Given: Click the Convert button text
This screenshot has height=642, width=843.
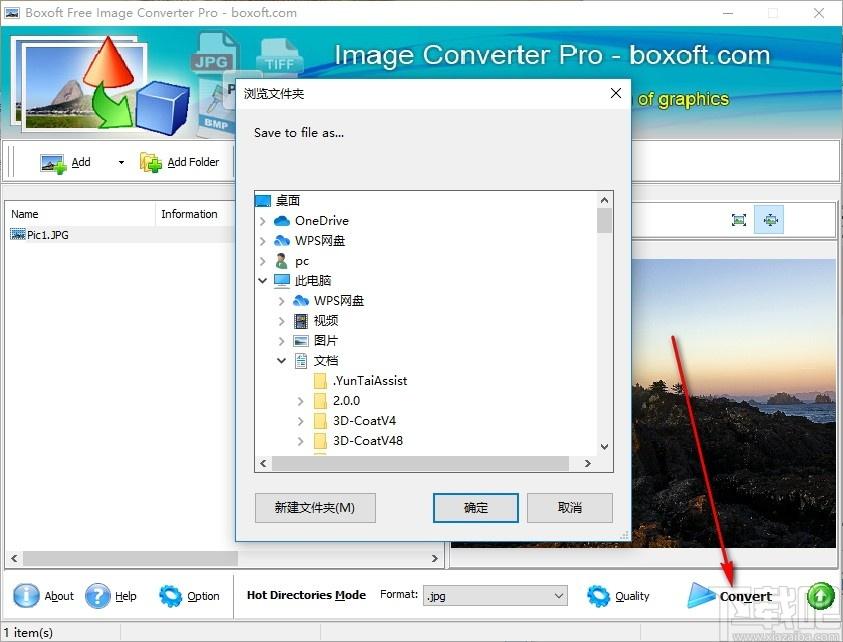Looking at the screenshot, I should pos(746,596).
